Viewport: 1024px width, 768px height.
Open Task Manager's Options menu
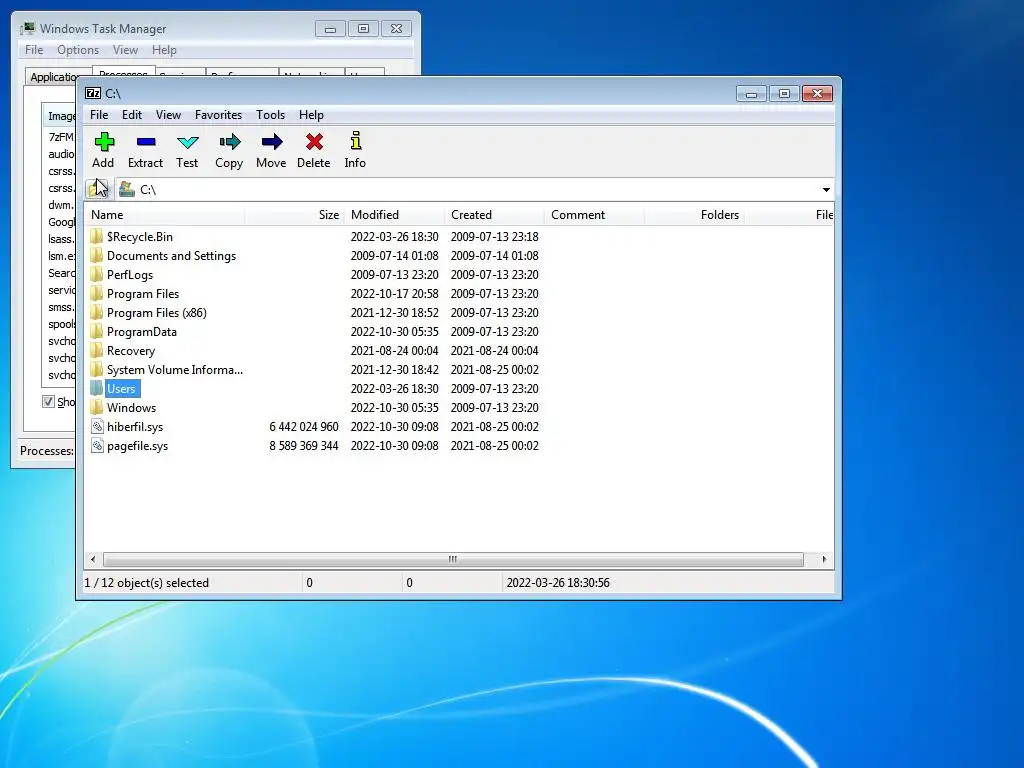coord(78,50)
